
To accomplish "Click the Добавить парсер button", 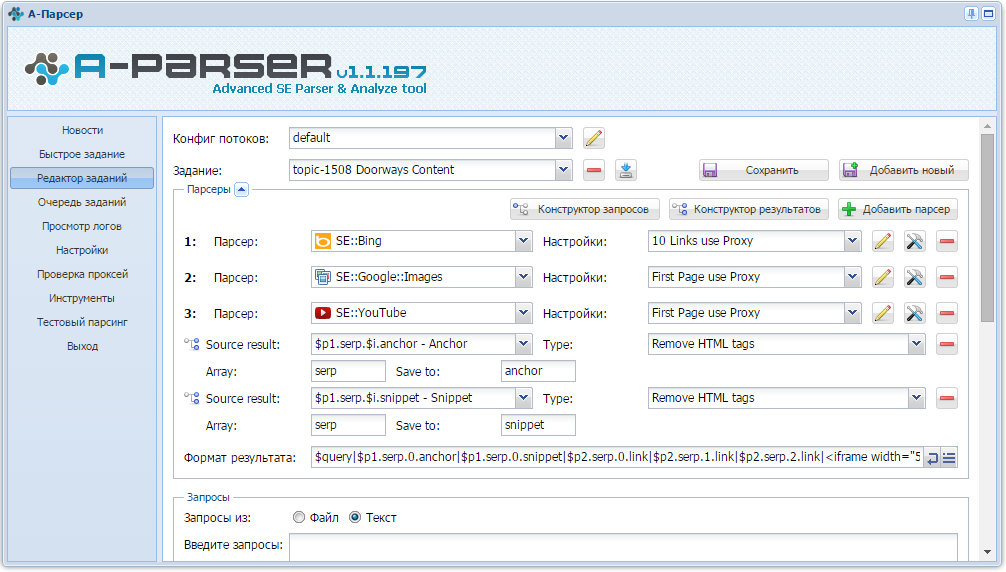I will (898, 209).
